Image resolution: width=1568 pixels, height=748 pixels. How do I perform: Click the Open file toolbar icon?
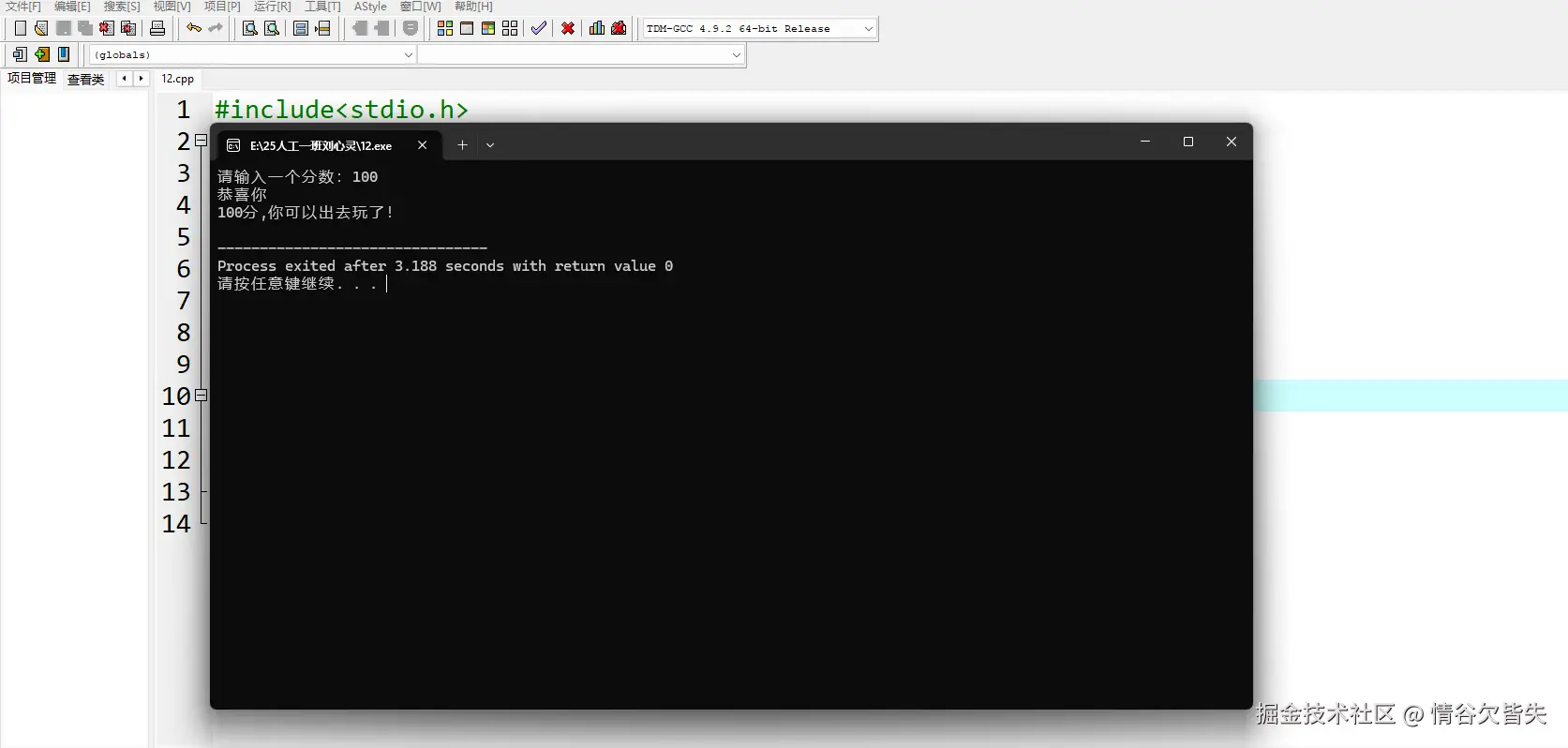[x=41, y=28]
